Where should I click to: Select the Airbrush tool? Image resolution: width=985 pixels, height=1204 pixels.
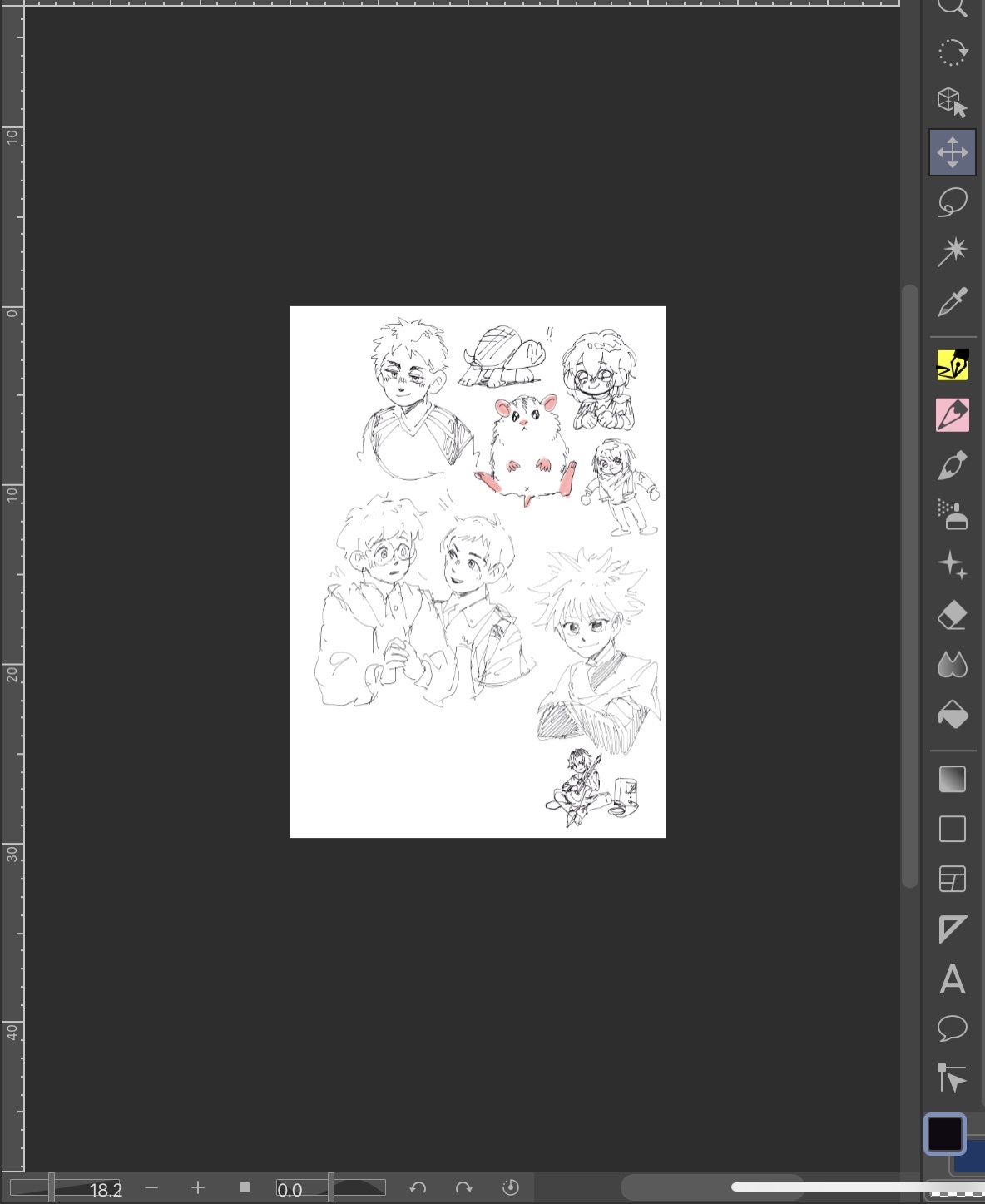[953, 514]
